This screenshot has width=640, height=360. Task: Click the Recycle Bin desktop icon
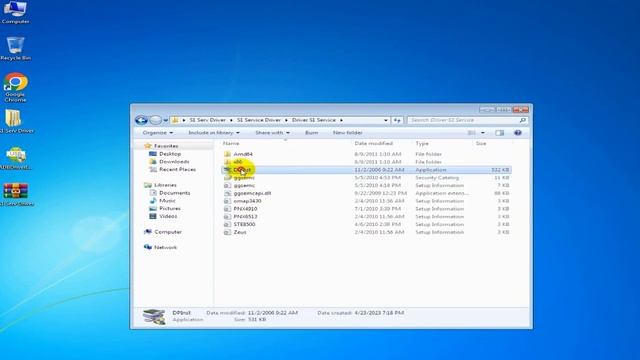(16, 49)
